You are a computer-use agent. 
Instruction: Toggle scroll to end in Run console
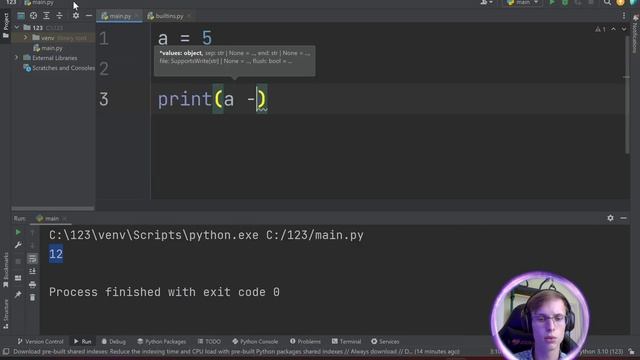click(32, 271)
